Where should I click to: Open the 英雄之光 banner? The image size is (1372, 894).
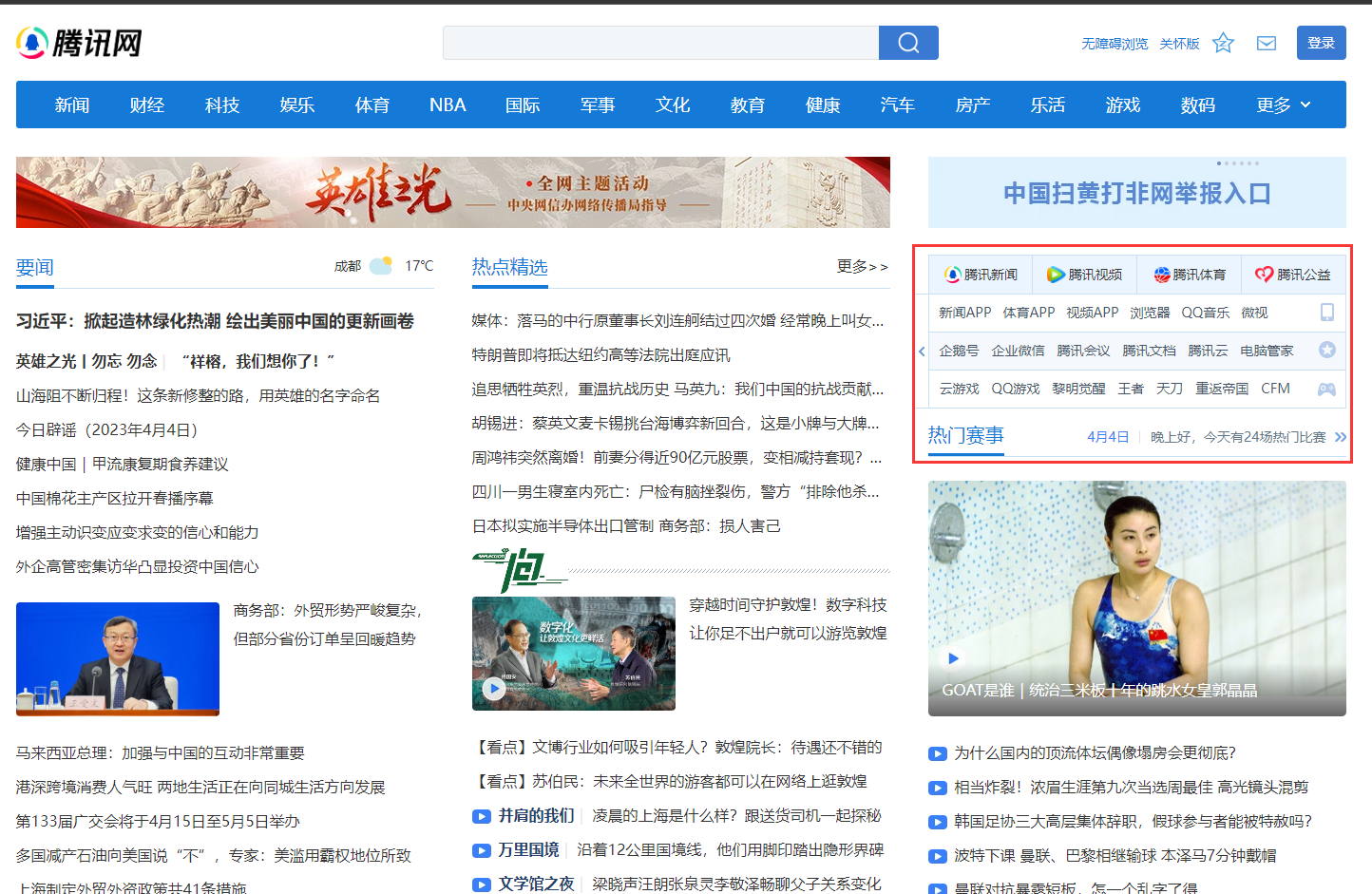(x=453, y=192)
